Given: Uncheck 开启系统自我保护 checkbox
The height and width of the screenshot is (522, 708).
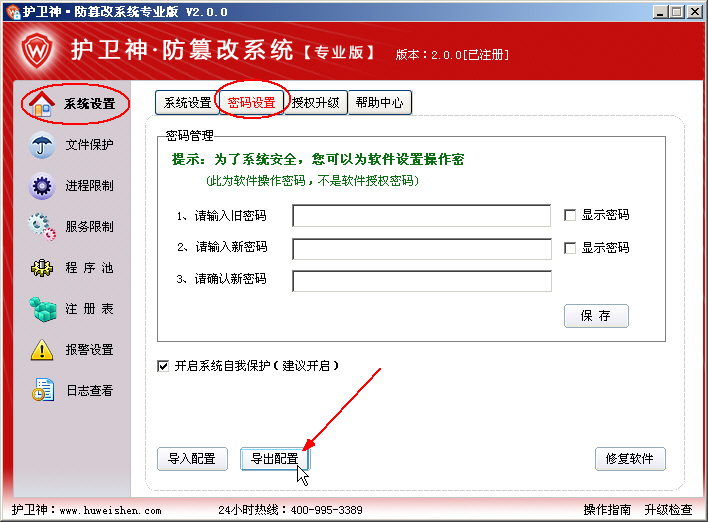Looking at the screenshot, I should pyautogui.click(x=163, y=365).
